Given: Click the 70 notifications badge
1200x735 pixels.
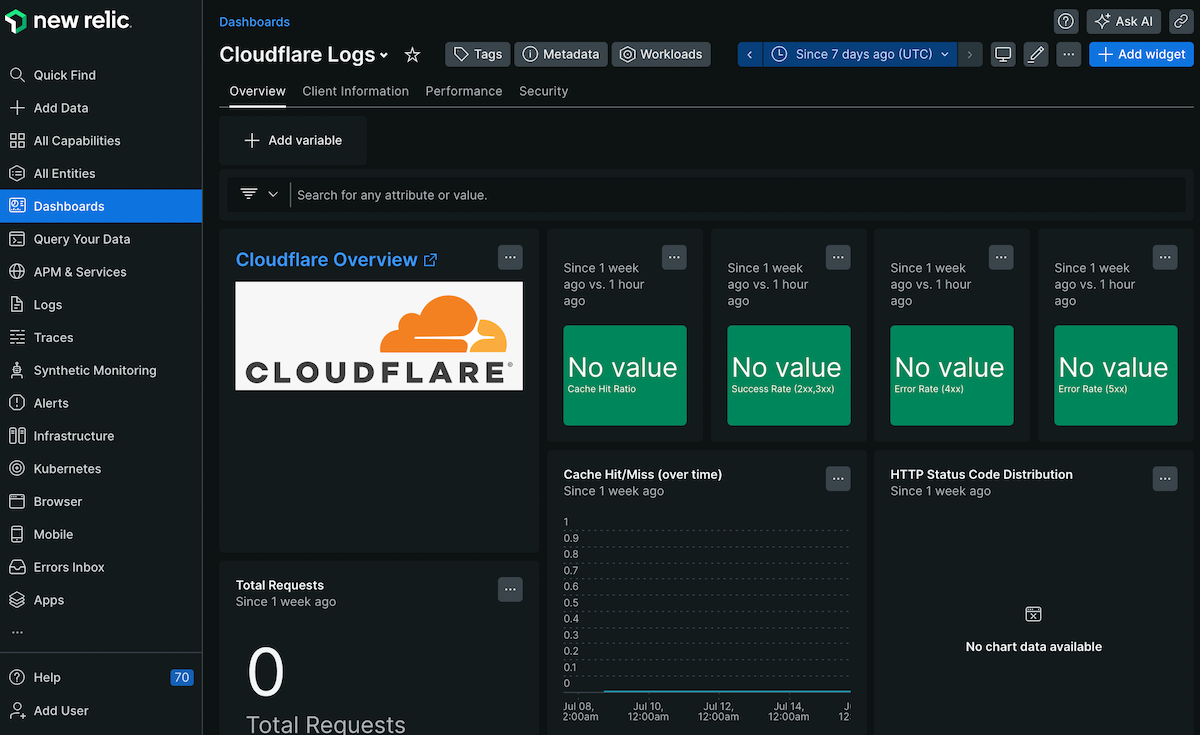Looking at the screenshot, I should coord(181,677).
